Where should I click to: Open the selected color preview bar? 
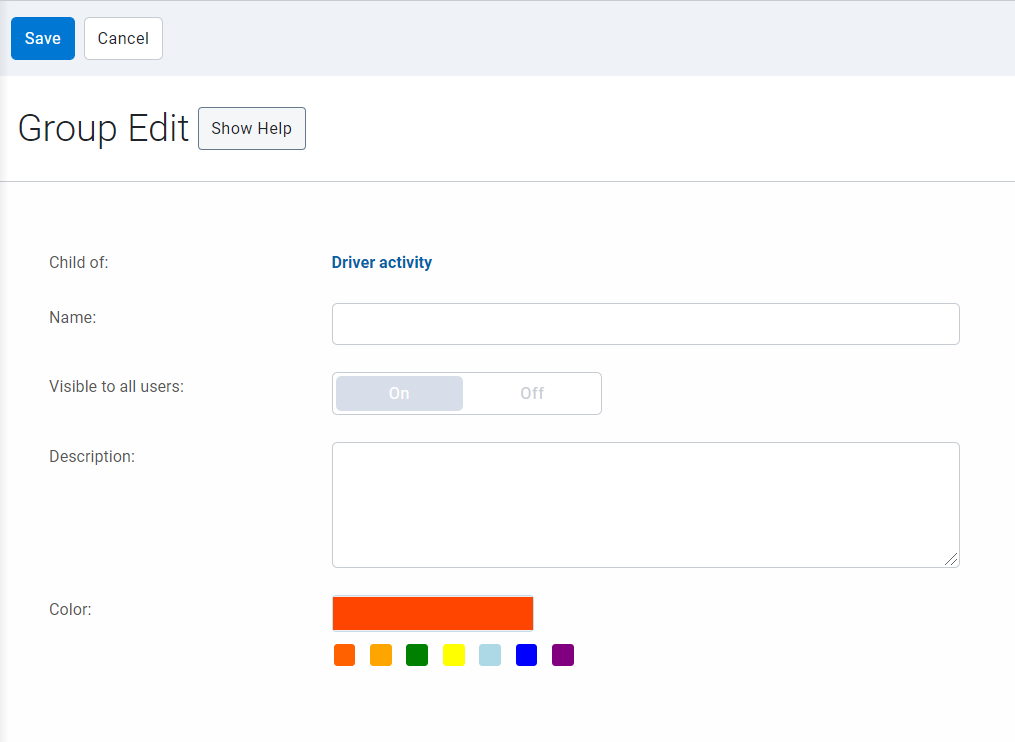433,613
